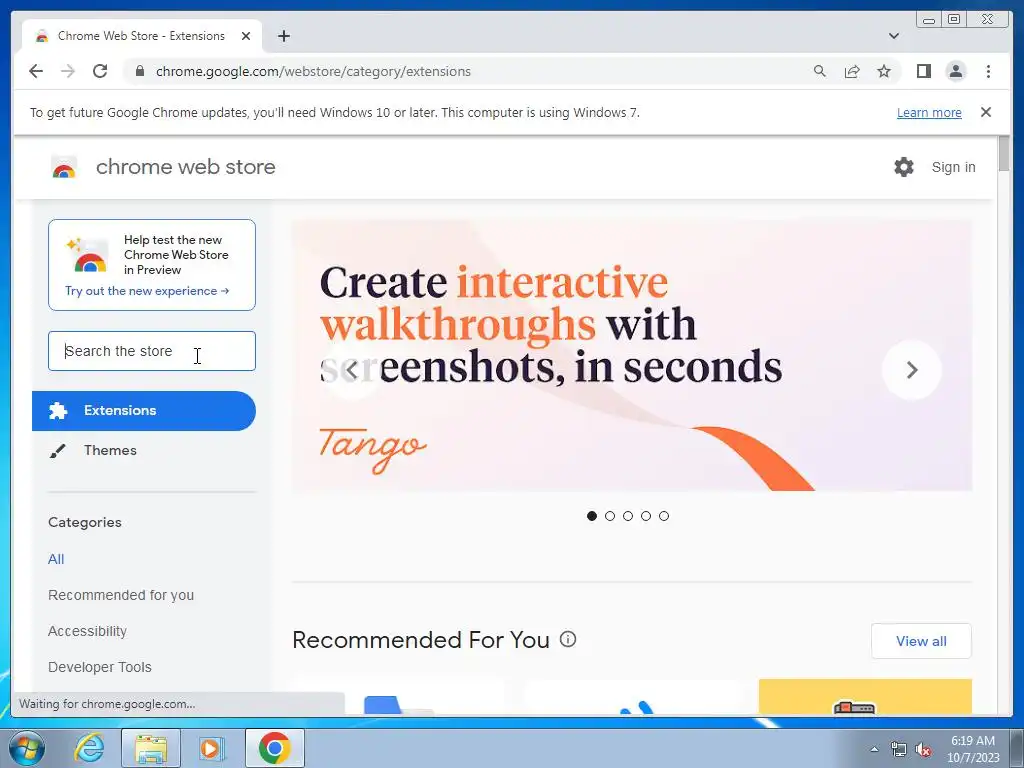Open a new tab with plus button
1024x768 pixels.
coord(283,36)
